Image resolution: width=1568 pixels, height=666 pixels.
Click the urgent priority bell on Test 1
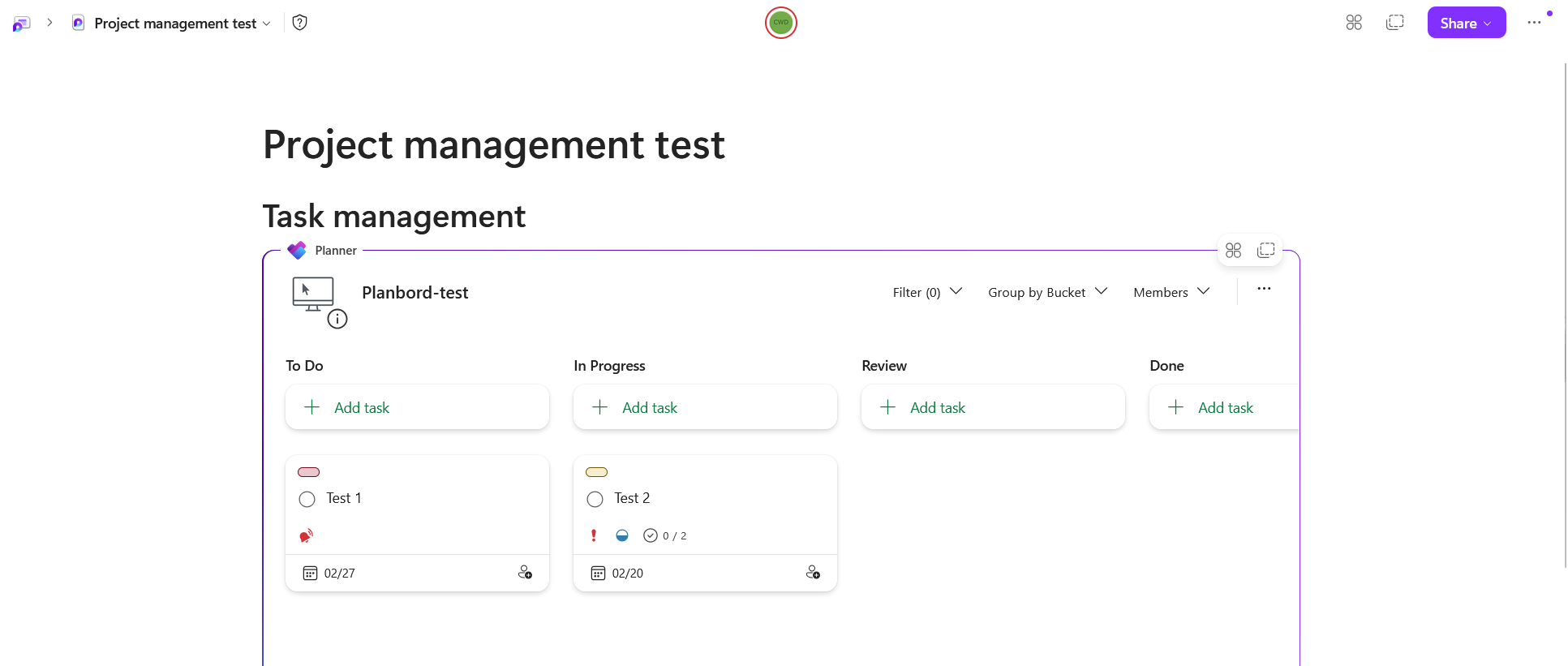306,536
